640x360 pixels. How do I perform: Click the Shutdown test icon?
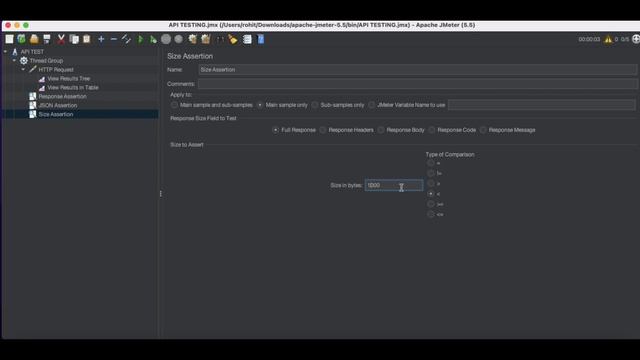[178, 39]
